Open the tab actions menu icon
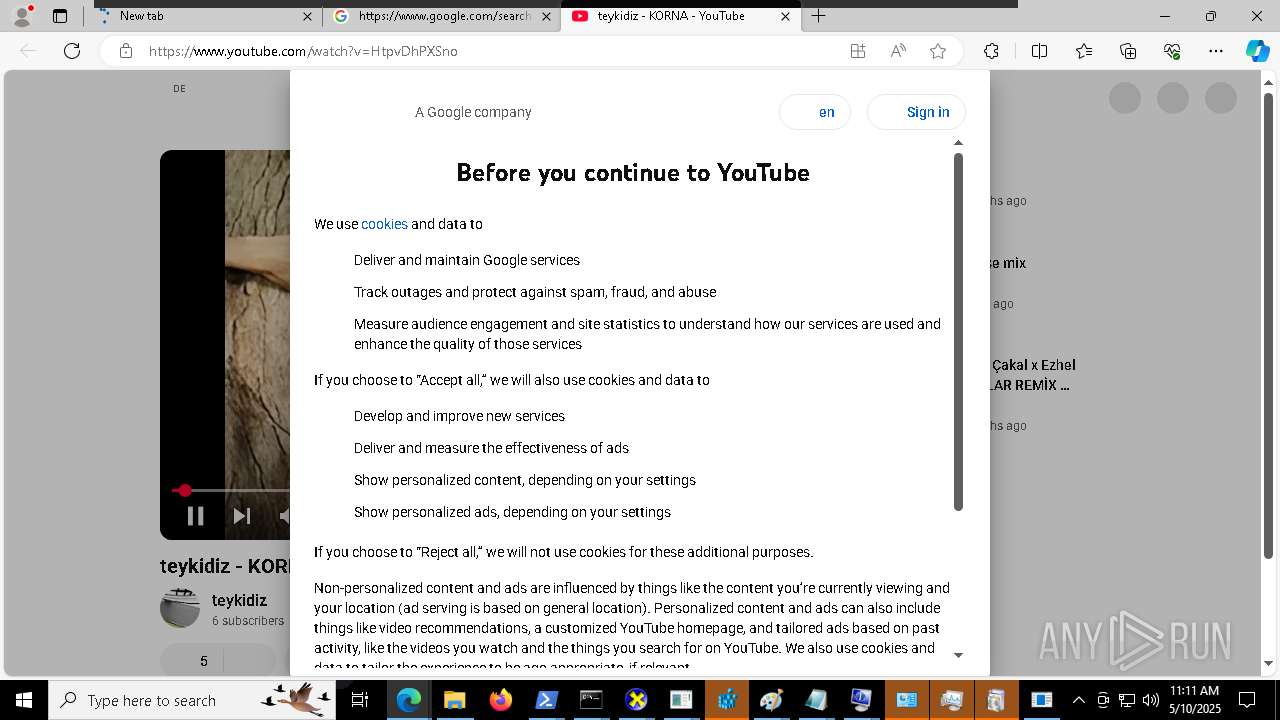Image resolution: width=1280 pixels, height=720 pixels. 60,16
